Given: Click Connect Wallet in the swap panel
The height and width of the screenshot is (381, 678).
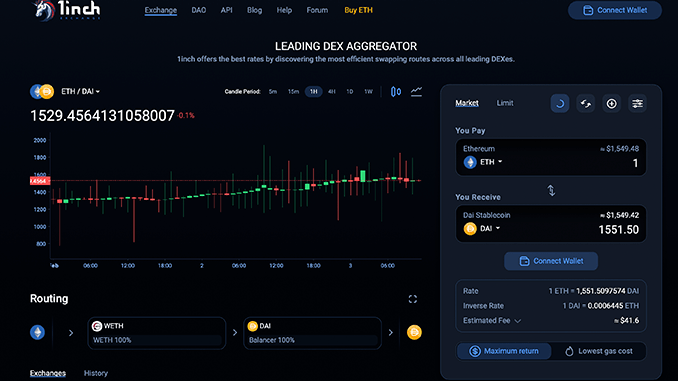Looking at the screenshot, I should 551,261.
